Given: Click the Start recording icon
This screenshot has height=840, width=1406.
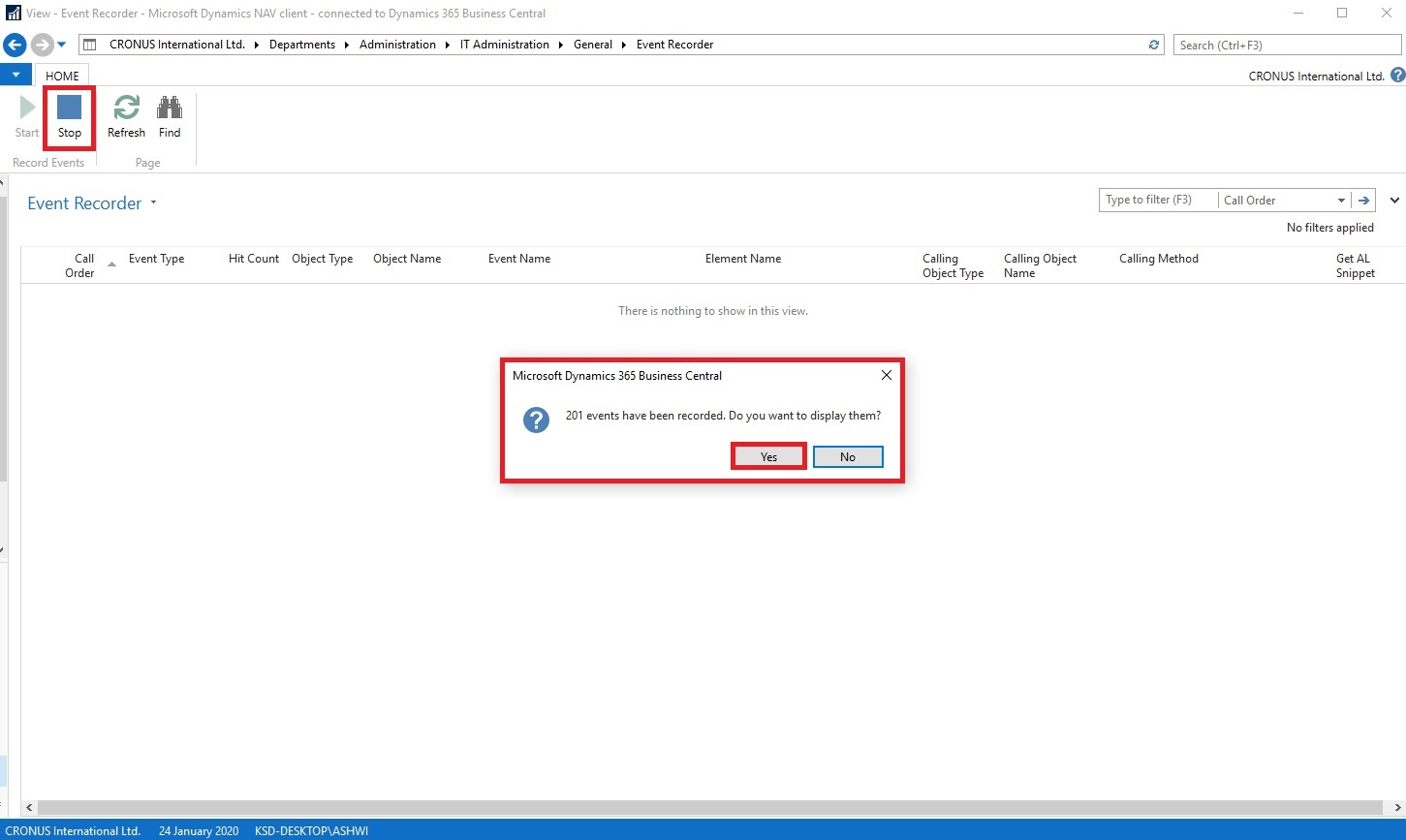Looking at the screenshot, I should [27, 109].
